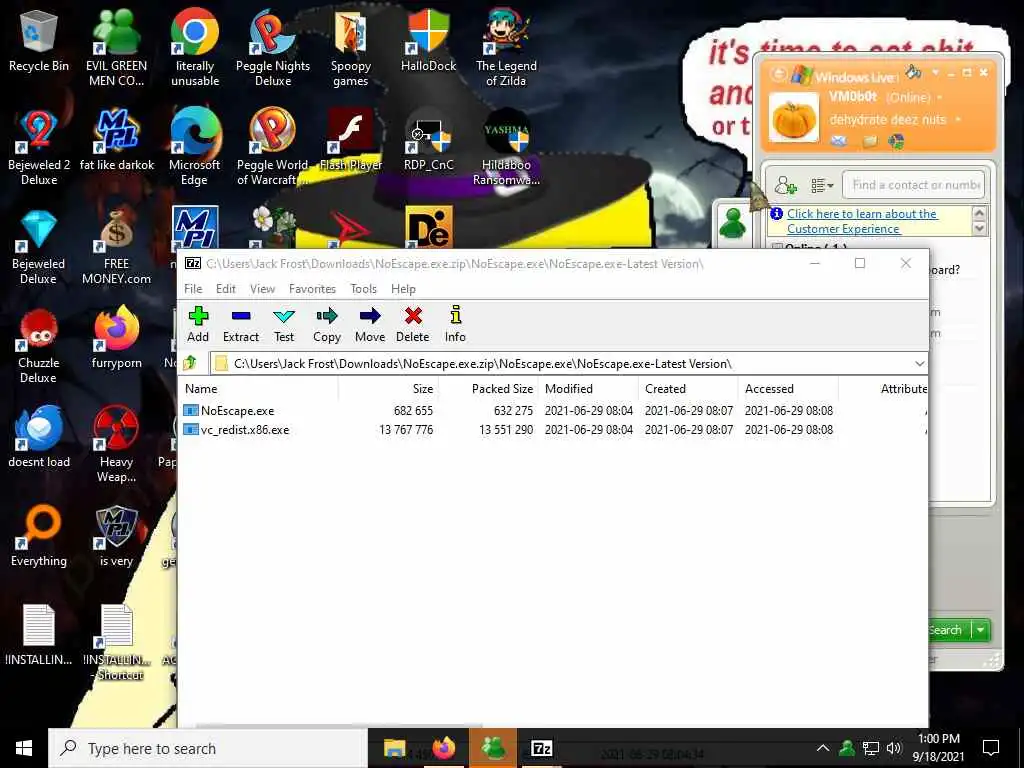Open File Explorer from taskbar
Image resolution: width=1024 pixels, height=768 pixels.
(x=394, y=748)
